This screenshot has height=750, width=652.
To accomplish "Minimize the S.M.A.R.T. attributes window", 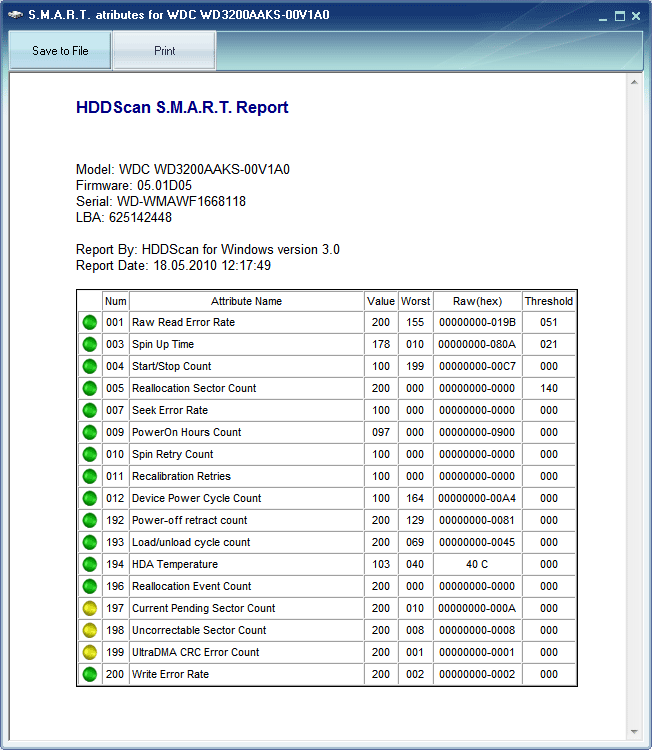I will pyautogui.click(x=603, y=17).
